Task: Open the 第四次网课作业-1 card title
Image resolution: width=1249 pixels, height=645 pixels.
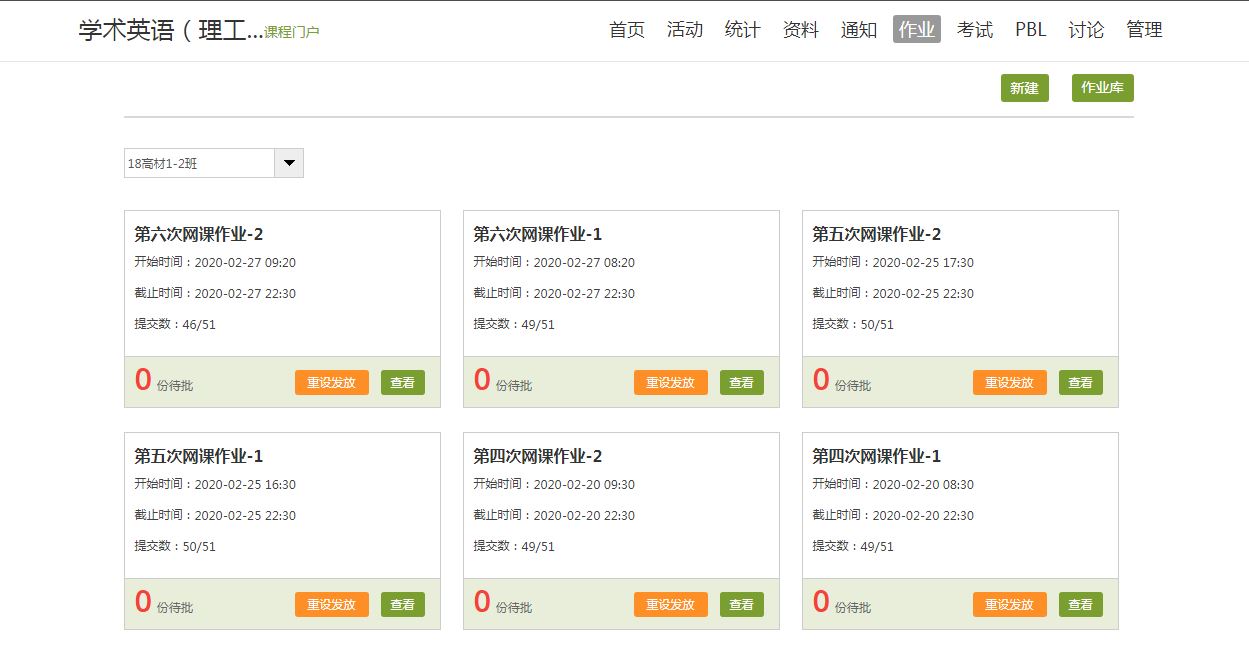Action: point(876,456)
